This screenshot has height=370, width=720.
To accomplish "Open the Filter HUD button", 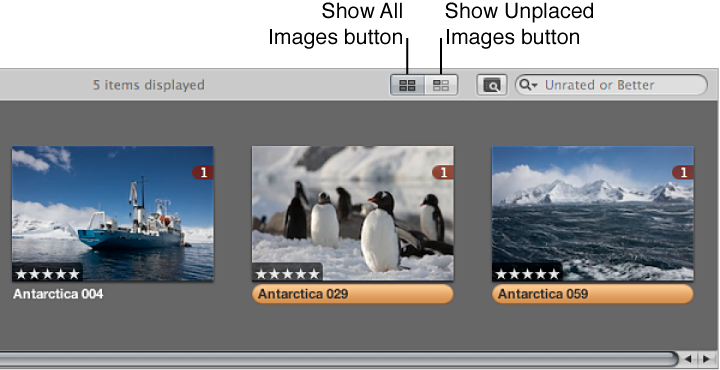I will click(x=491, y=85).
